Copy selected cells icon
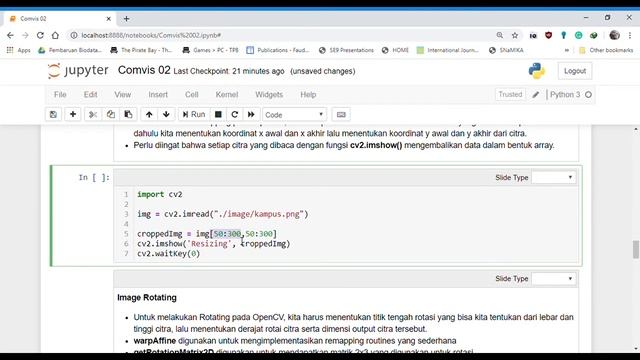The image size is (640, 360). [x=111, y=115]
